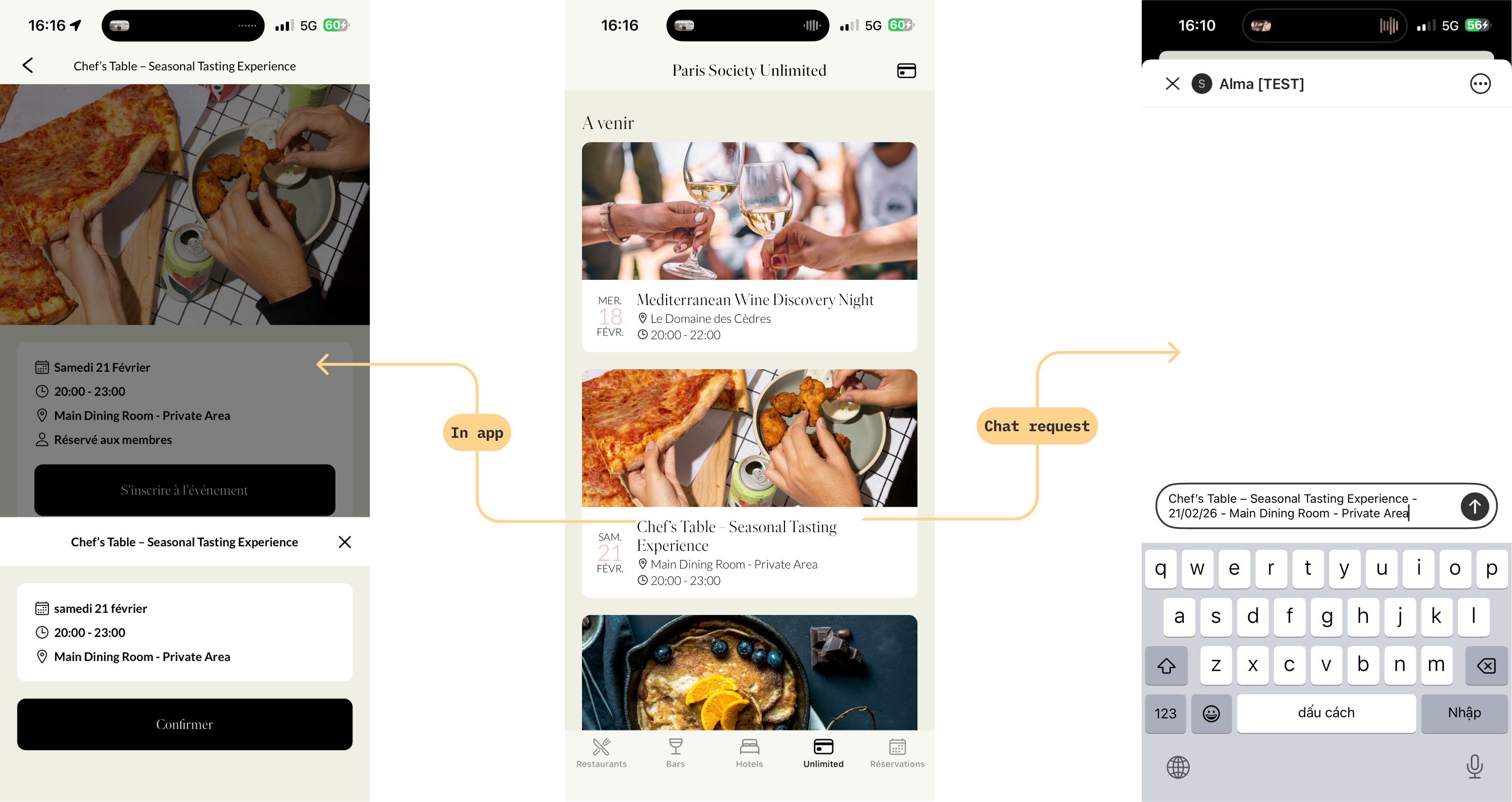Viewport: 1512px width, 802px height.
Task: Switch to the 123 numeric keyboard
Action: (1165, 714)
